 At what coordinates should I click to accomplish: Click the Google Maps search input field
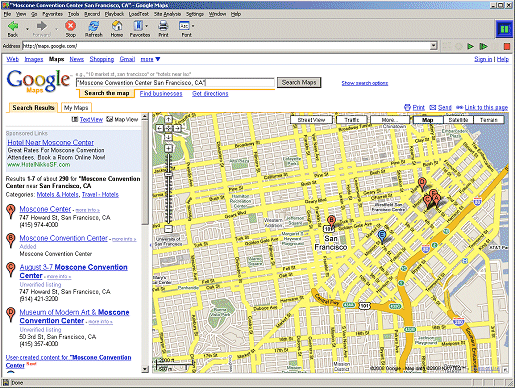click(x=175, y=82)
